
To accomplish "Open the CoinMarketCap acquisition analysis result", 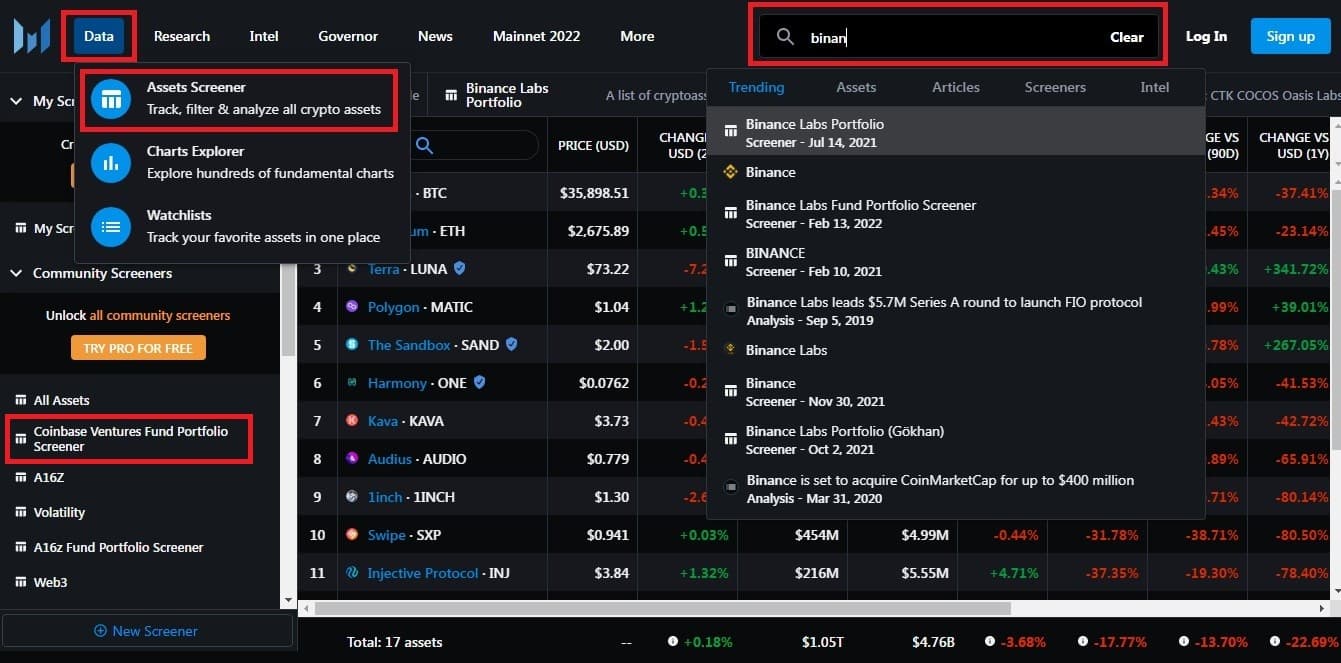I will (955, 489).
